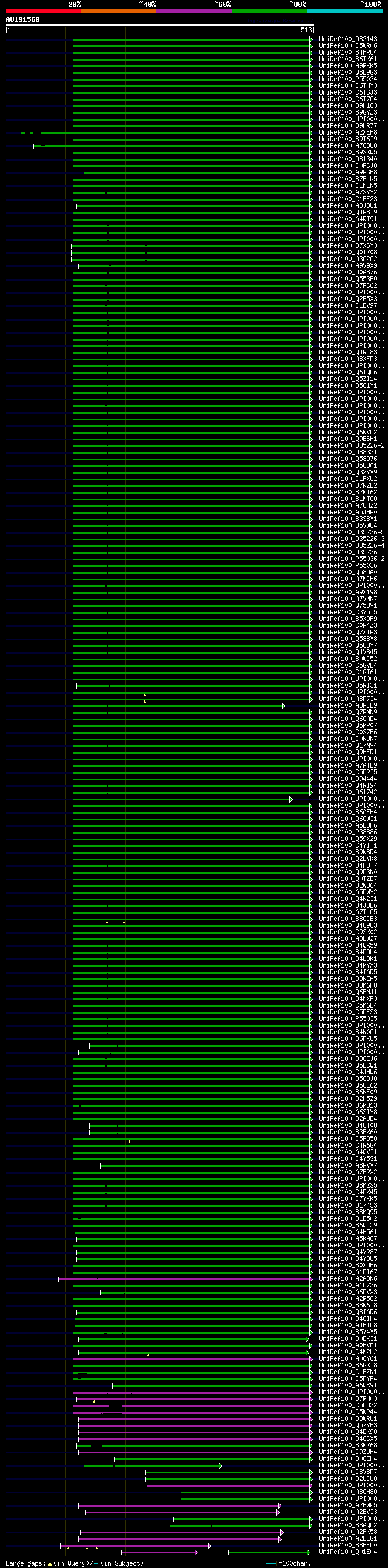Select the UniRef100_Q4RL83 label
Viewport: 388px width, 1568px height.
(348, 353)
